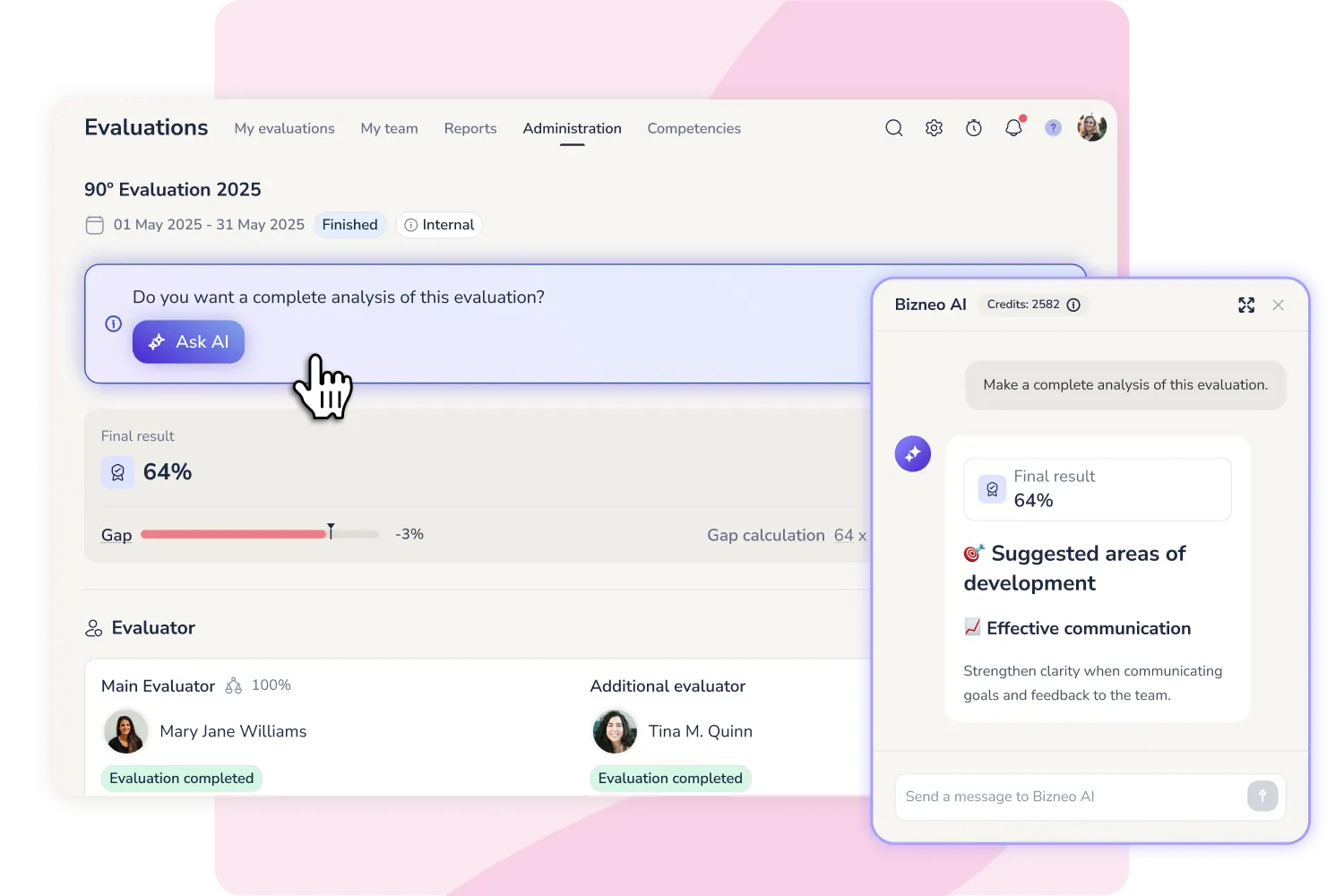Click the credits info icon in Bizneo AI
The height and width of the screenshot is (896, 1344).
(1073, 305)
